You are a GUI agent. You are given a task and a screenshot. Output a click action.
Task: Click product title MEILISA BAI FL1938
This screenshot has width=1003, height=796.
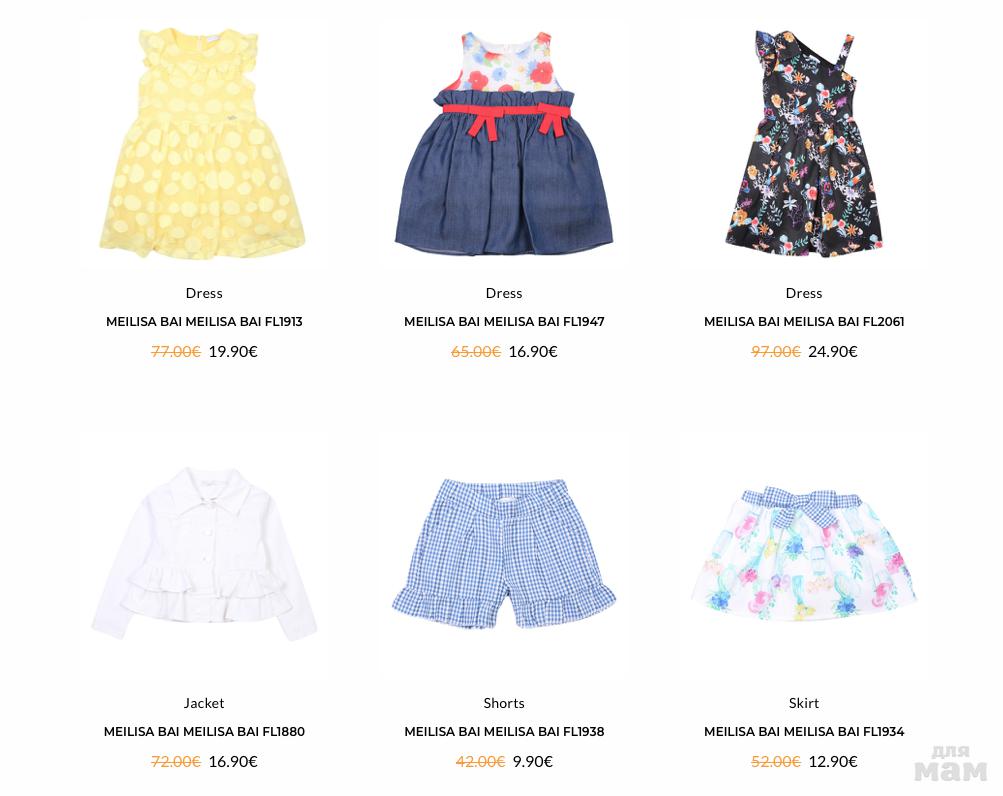(504, 731)
